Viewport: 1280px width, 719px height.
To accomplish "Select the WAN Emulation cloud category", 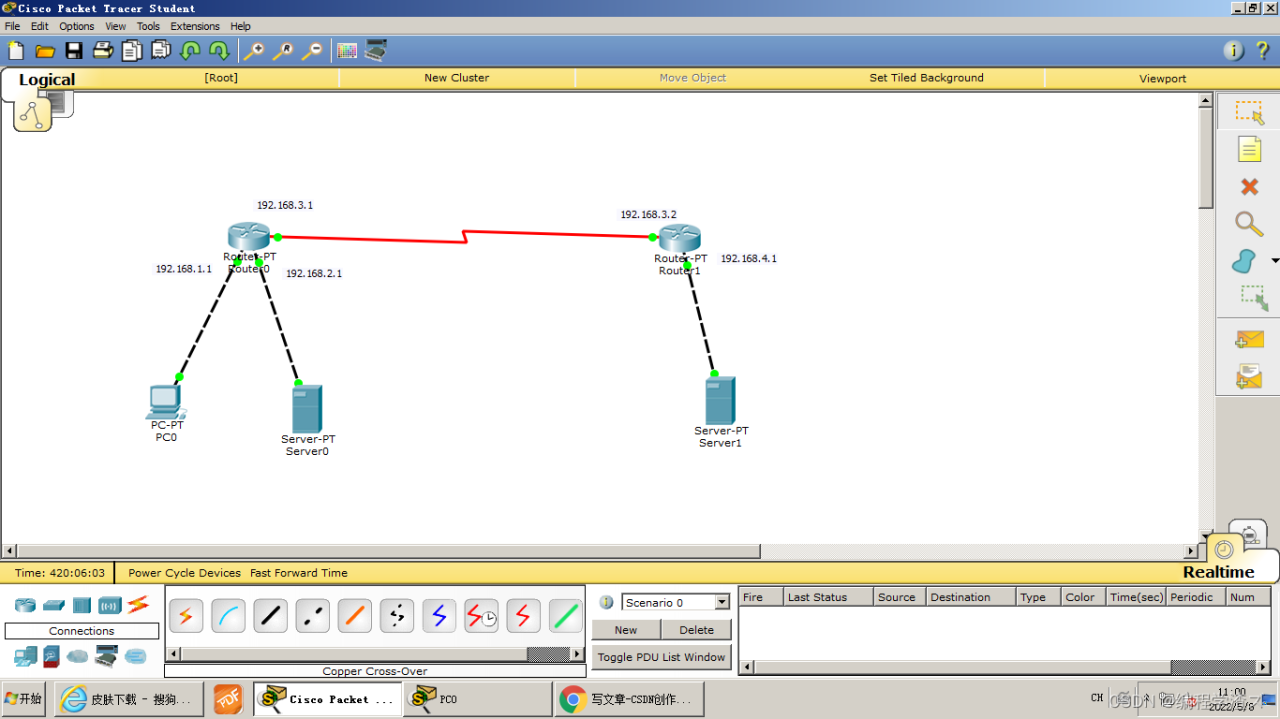I will (x=78, y=656).
